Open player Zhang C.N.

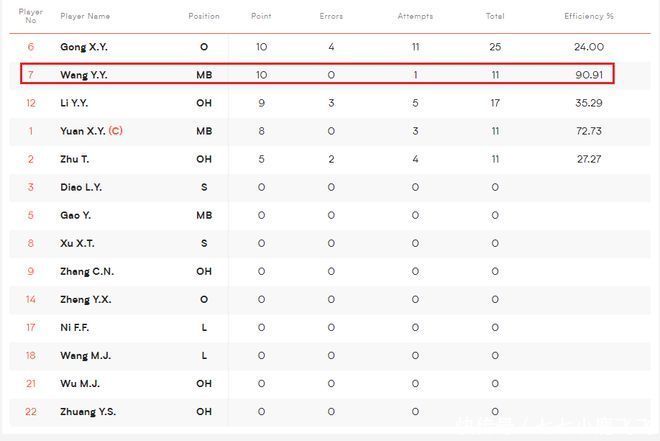point(87,271)
